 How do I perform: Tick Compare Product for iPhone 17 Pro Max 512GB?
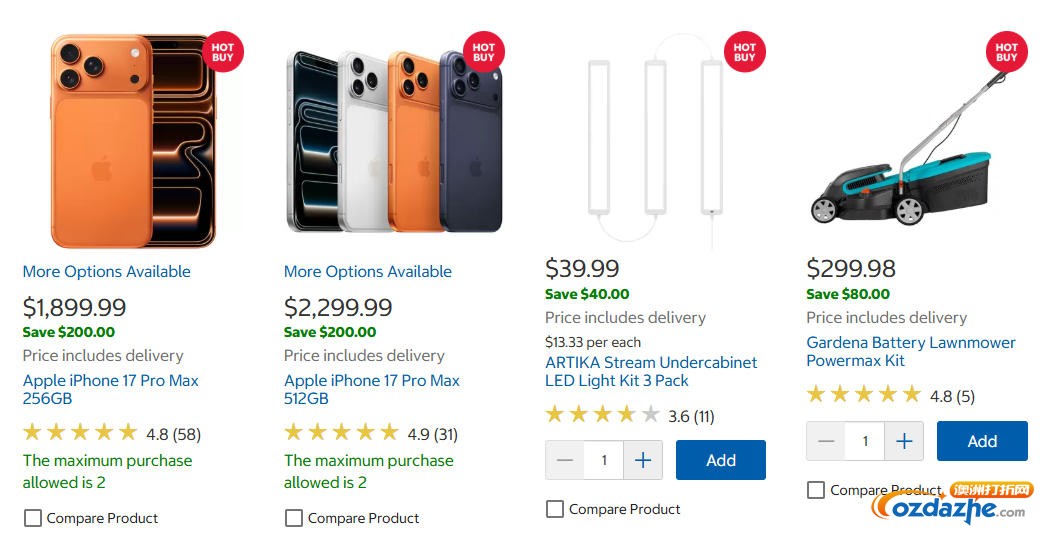click(x=294, y=518)
